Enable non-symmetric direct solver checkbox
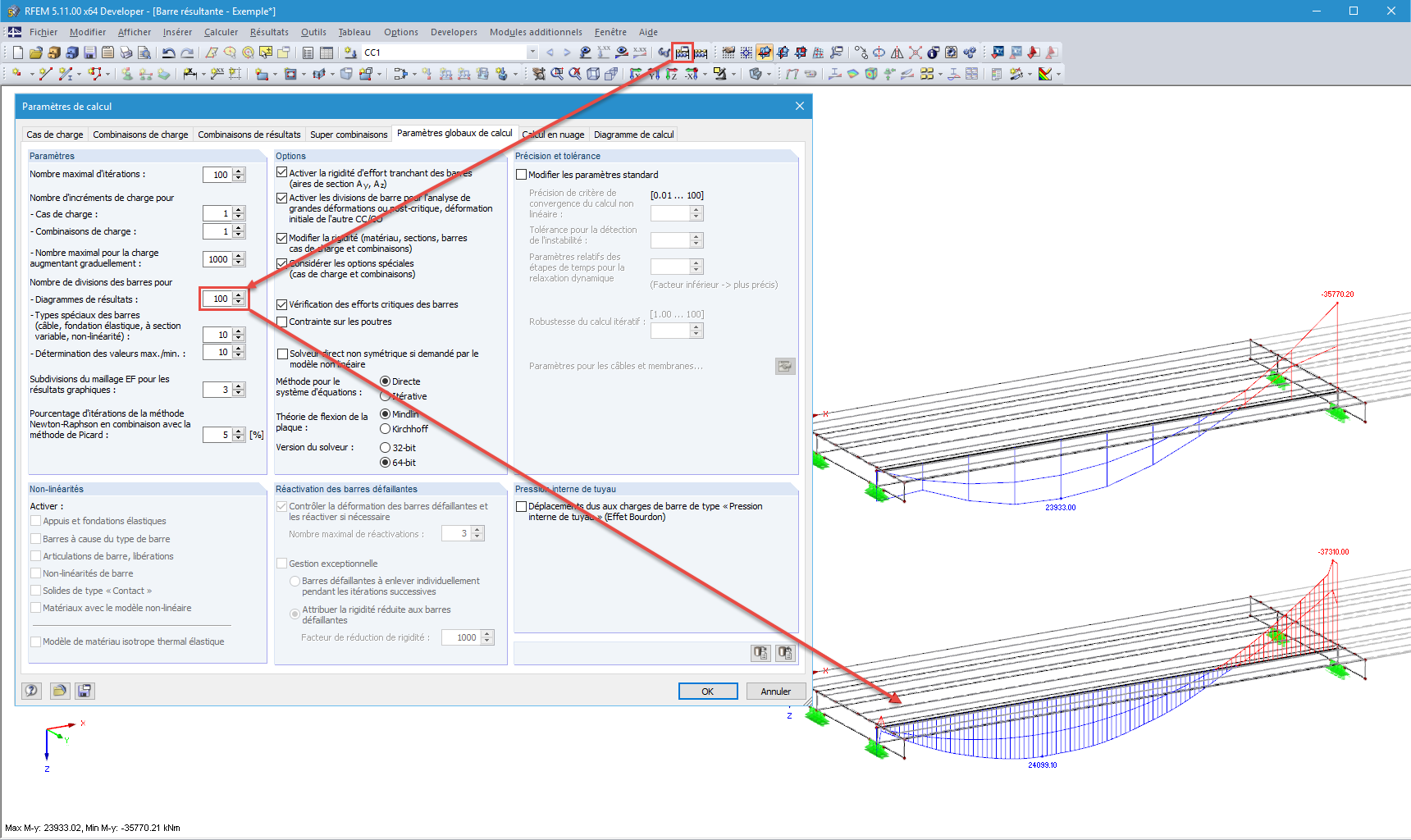The height and width of the screenshot is (840, 1411). (282, 354)
